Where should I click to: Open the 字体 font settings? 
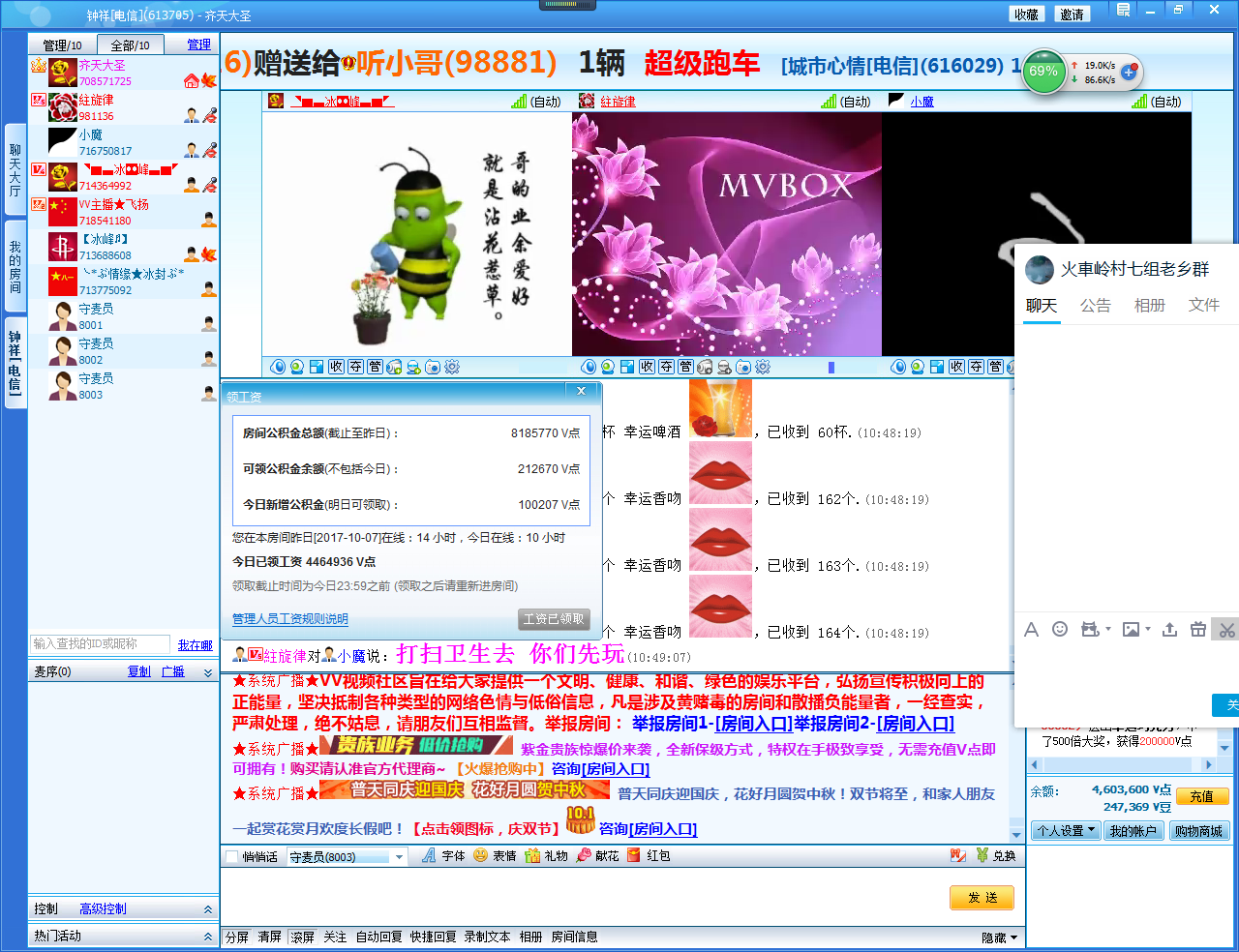442,856
